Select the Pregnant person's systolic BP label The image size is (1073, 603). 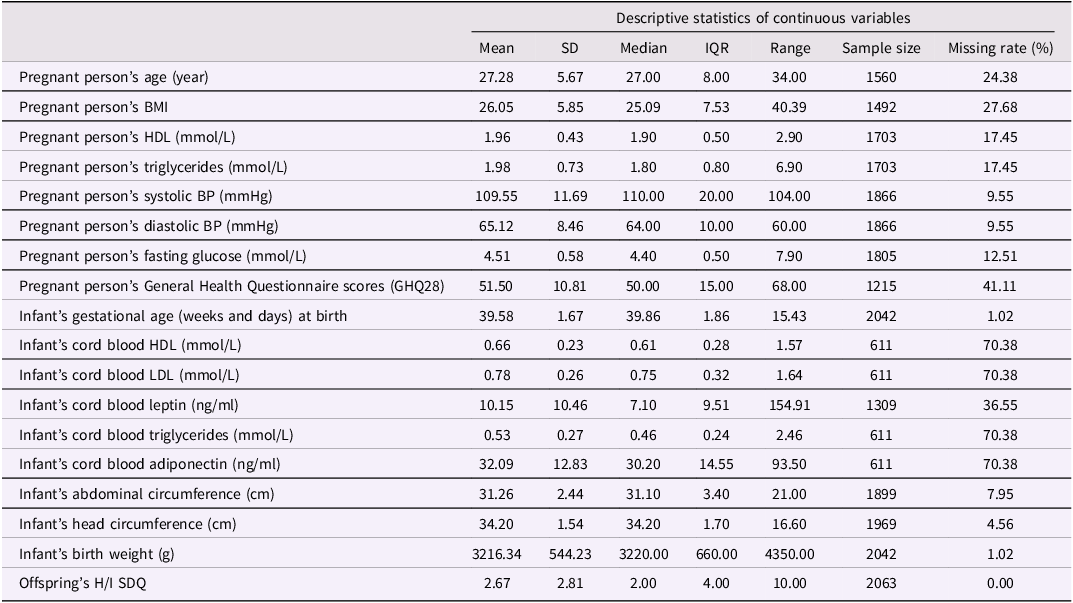(x=145, y=196)
